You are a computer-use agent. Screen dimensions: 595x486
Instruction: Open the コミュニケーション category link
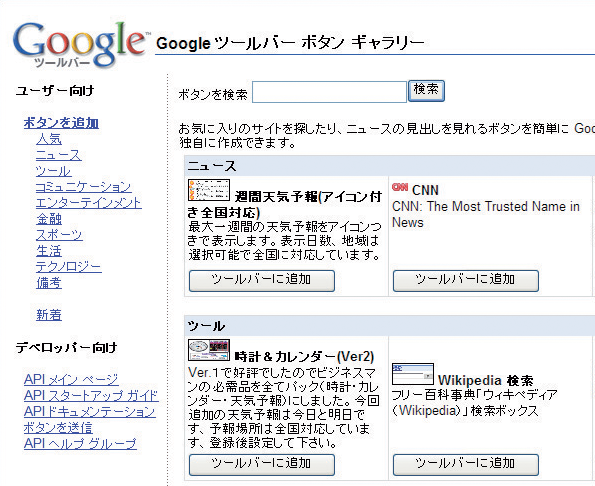coord(83,187)
